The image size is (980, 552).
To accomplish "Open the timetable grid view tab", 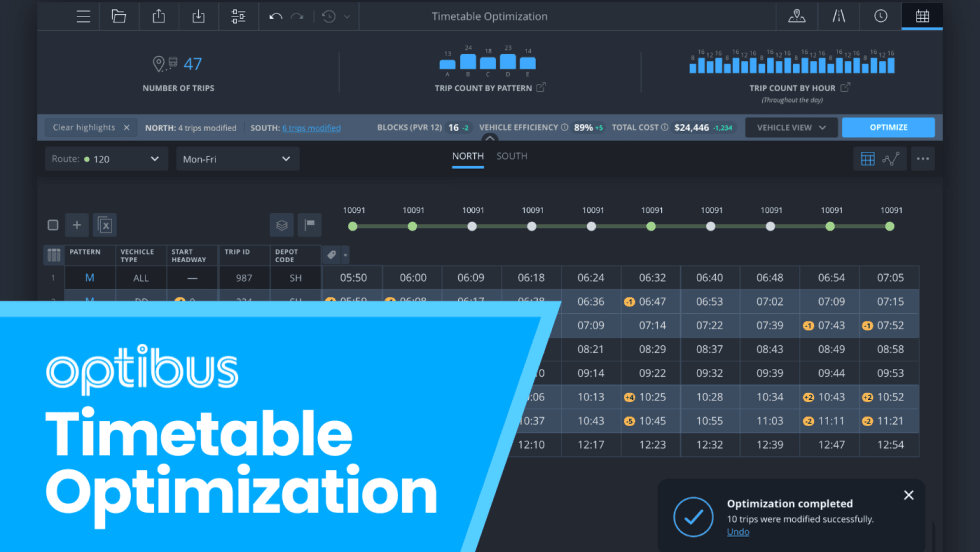I will pyautogui.click(x=921, y=16).
